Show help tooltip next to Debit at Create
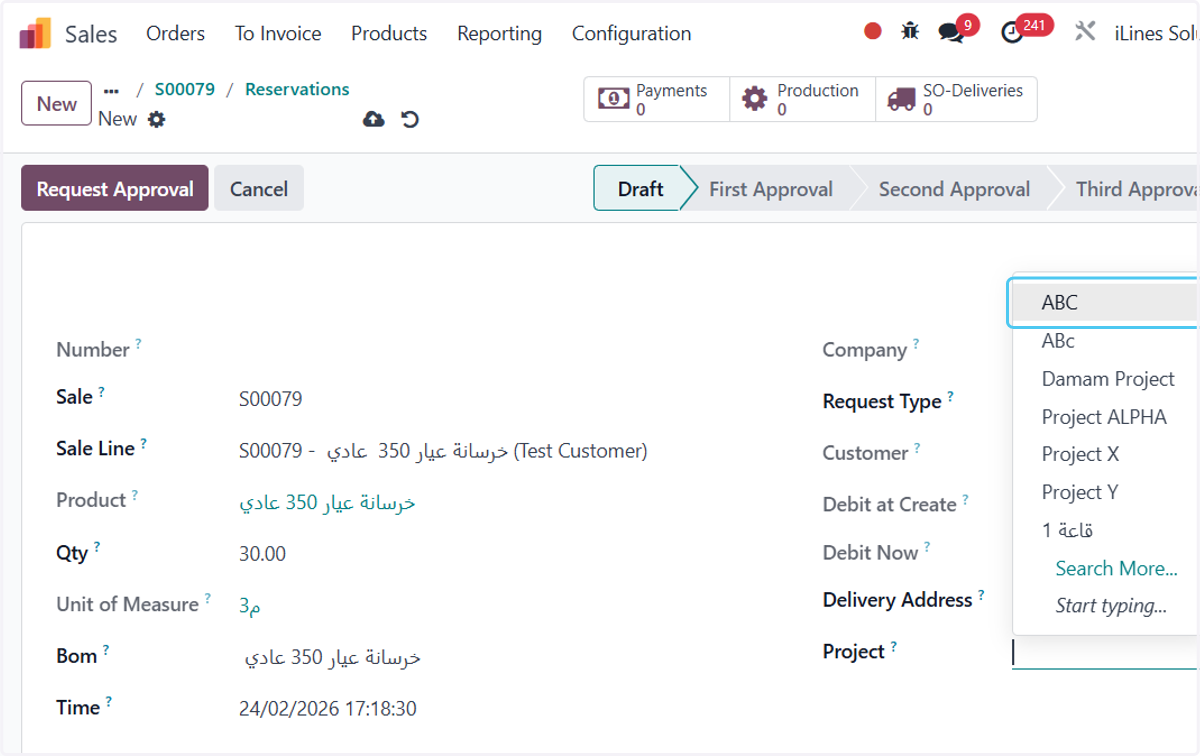1200x756 pixels. click(965, 499)
